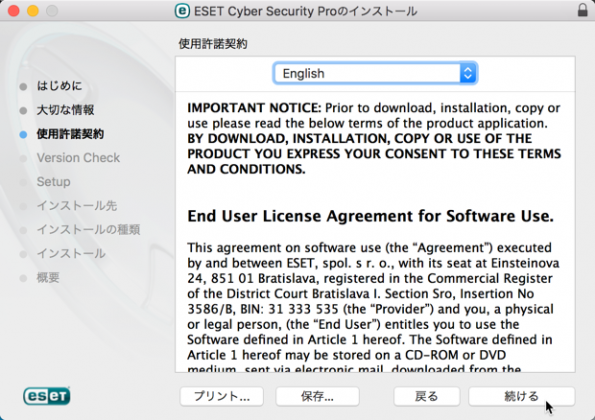Select the 使用許諾契約 sidebar step

[x=70, y=134]
